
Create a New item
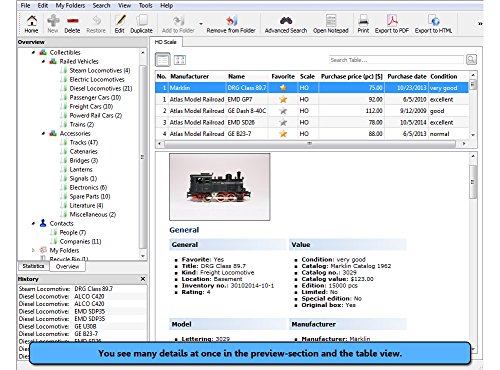point(53,24)
